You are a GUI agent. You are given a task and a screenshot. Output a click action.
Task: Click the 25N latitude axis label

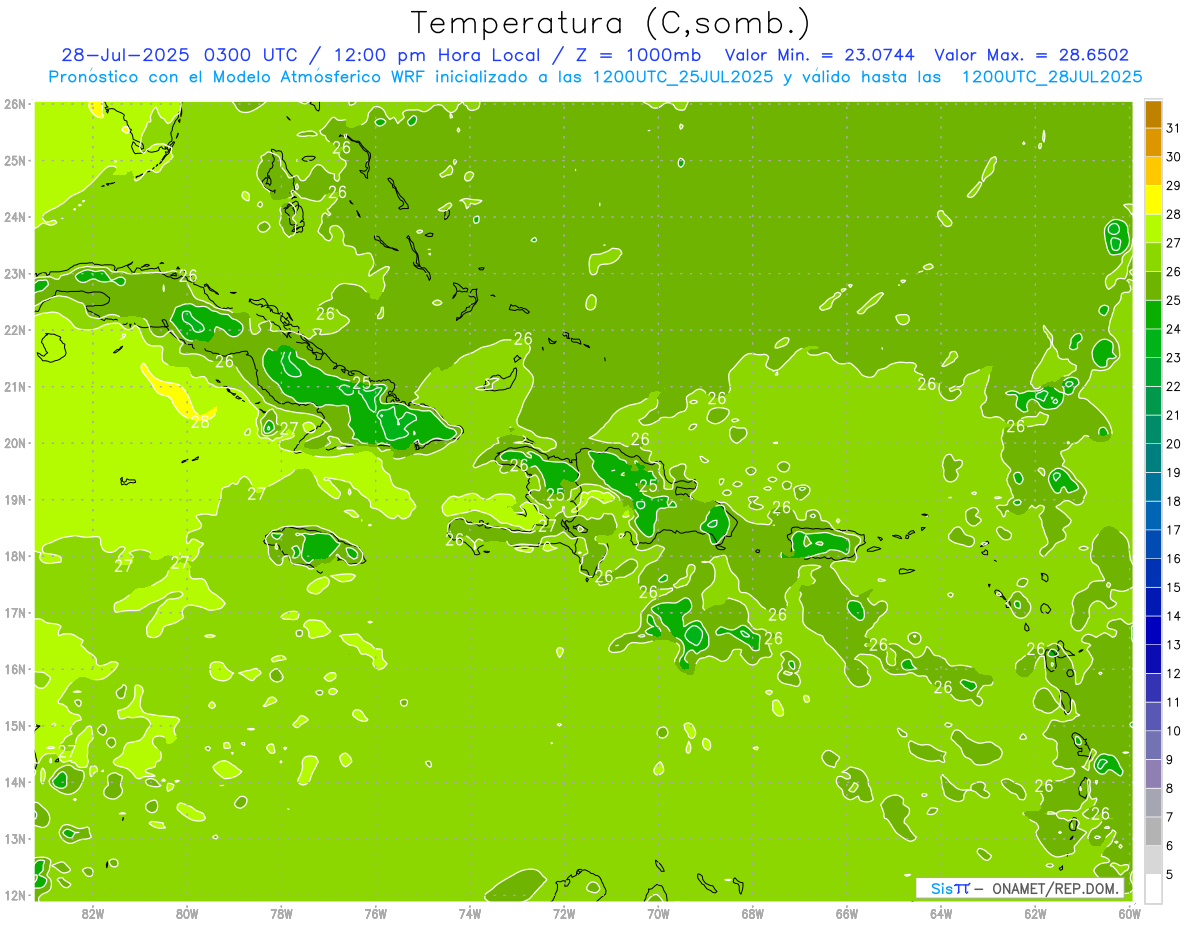(x=14, y=160)
